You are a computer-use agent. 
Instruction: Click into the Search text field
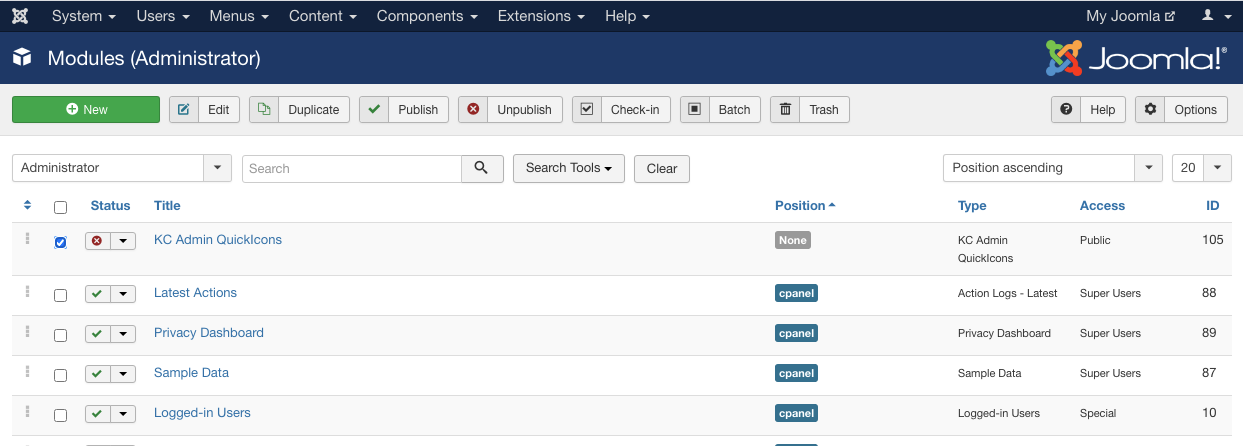[x=351, y=168]
